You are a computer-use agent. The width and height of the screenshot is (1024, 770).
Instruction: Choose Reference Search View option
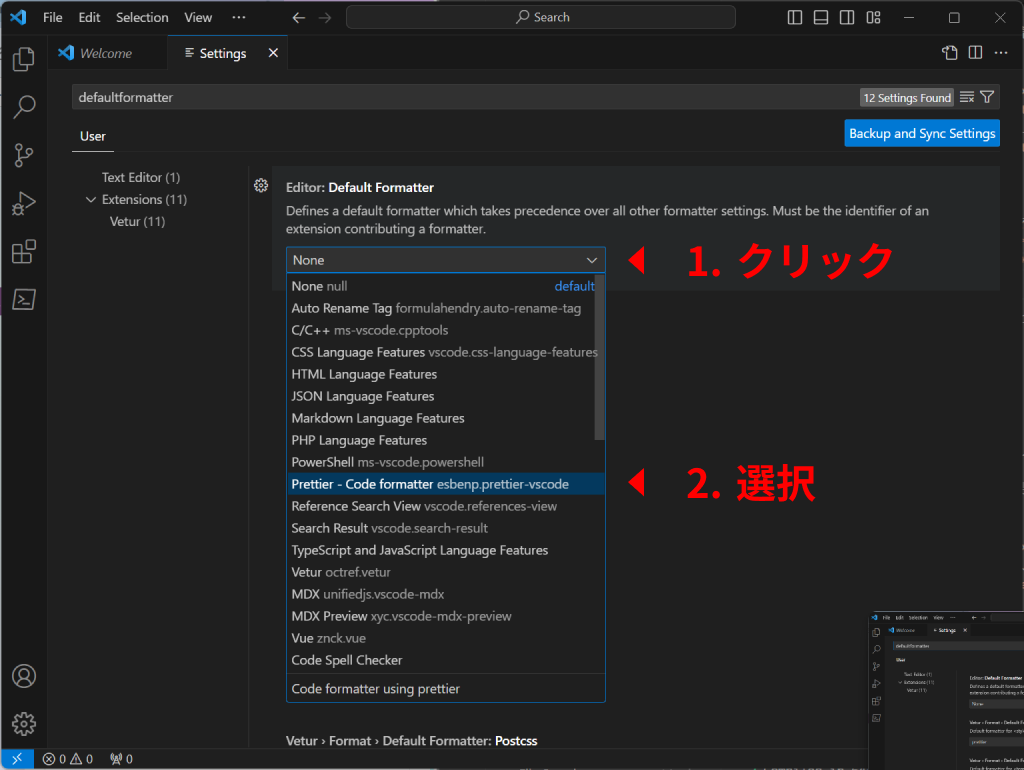[x=445, y=506]
